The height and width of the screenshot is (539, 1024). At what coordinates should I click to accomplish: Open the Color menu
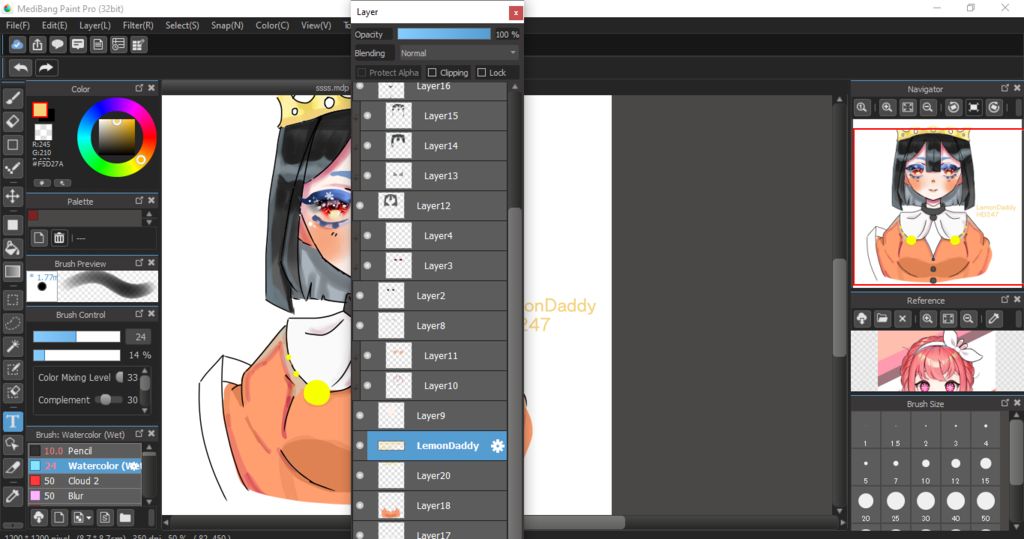pyautogui.click(x=272, y=25)
